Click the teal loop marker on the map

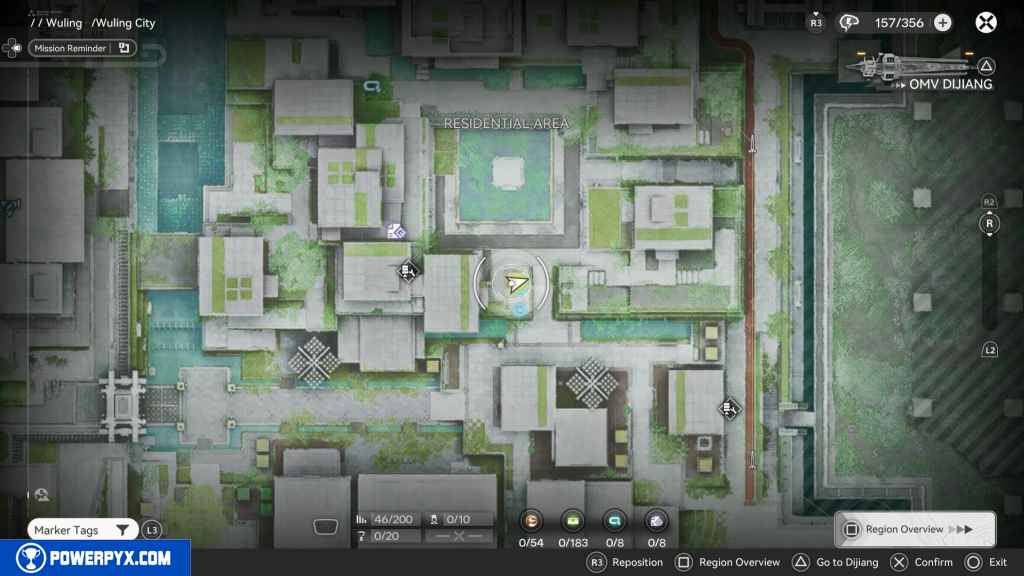coord(373,87)
